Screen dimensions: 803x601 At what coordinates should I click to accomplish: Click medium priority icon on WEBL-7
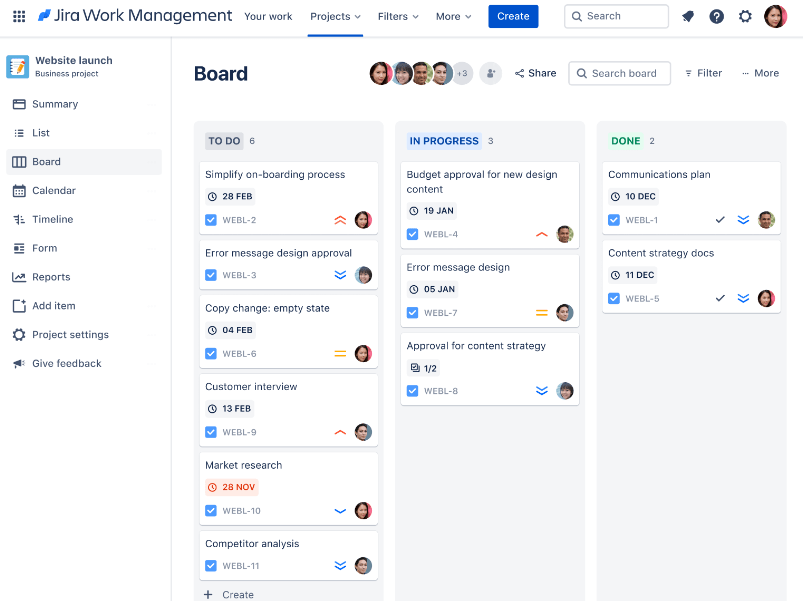[x=542, y=313]
